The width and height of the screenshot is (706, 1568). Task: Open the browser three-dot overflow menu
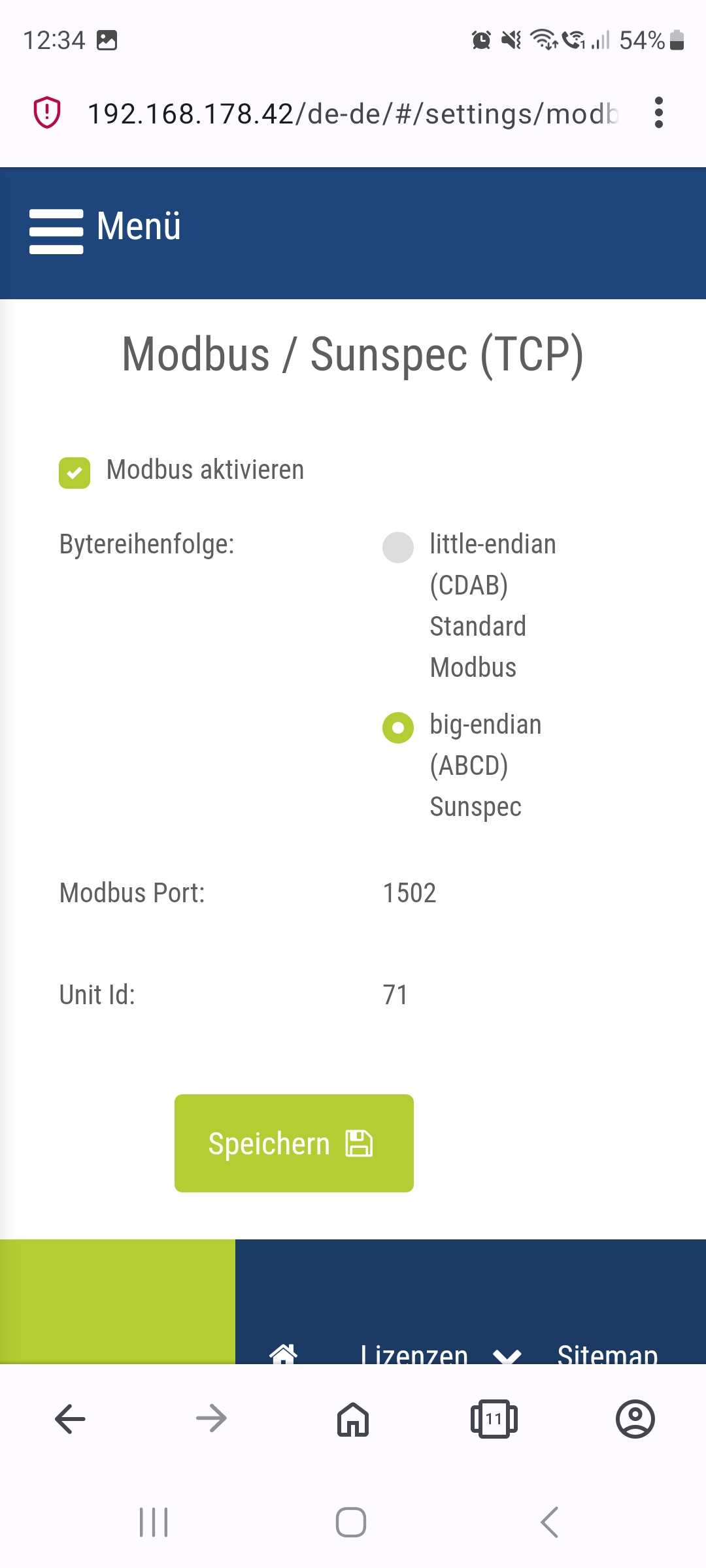[658, 113]
